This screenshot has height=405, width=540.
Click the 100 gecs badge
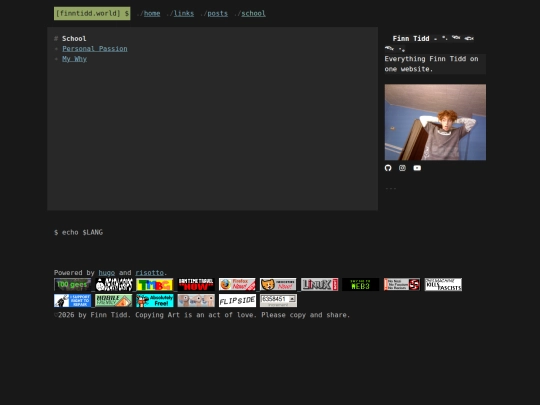72,284
